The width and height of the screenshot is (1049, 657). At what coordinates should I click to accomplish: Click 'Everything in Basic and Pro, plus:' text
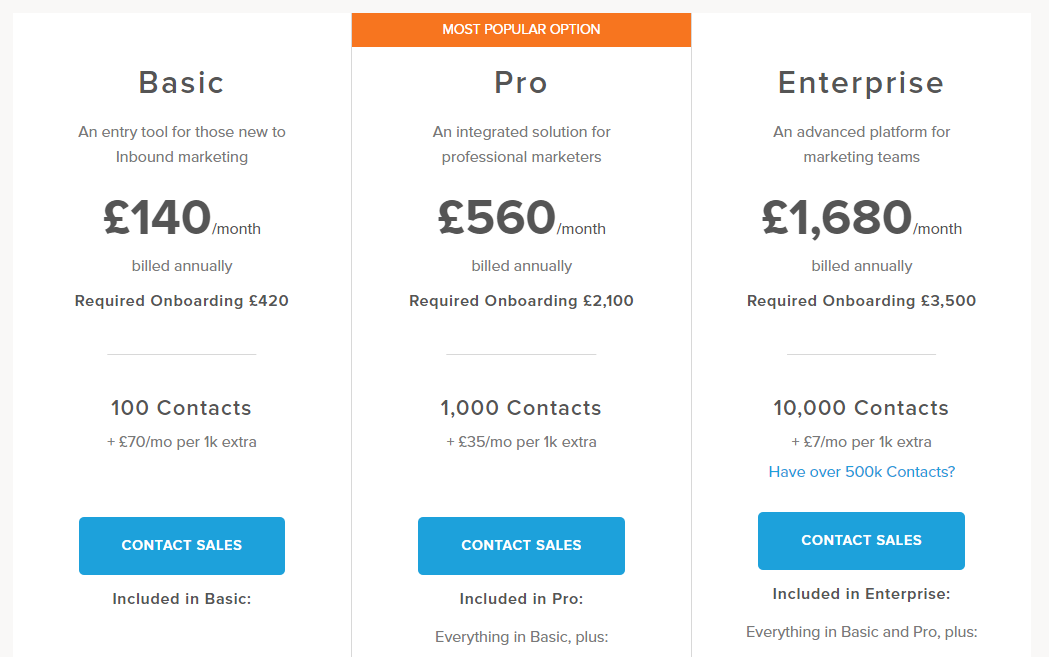tap(861, 632)
